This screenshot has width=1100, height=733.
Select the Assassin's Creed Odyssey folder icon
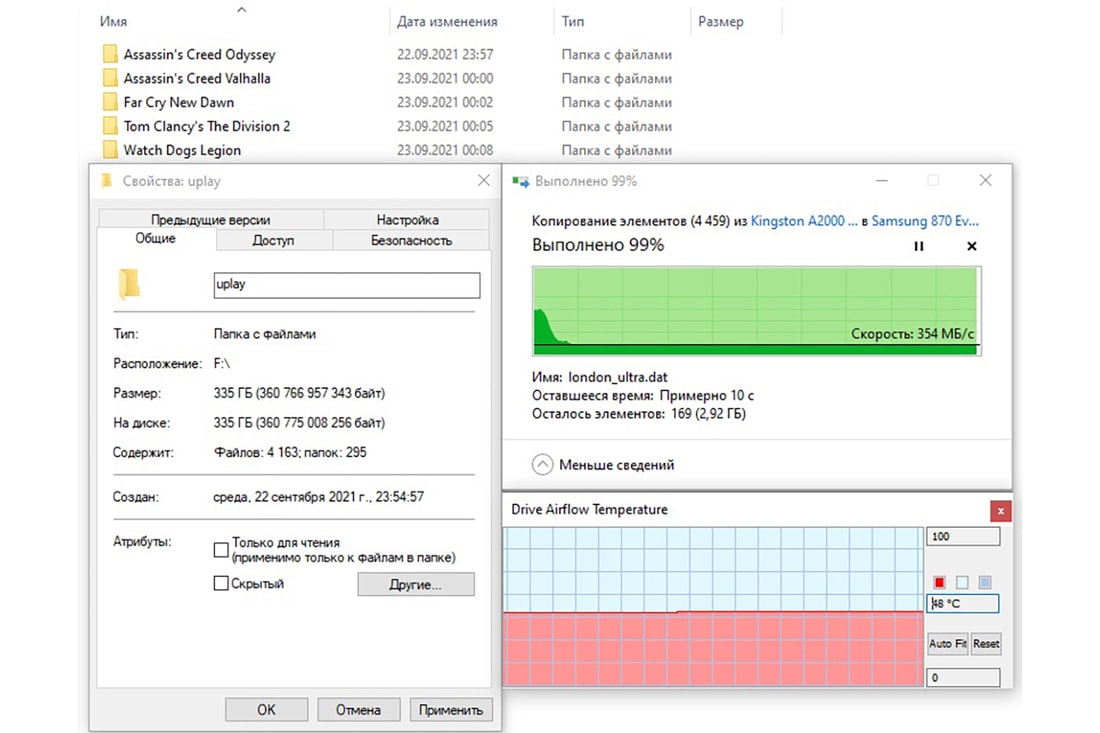pos(109,54)
